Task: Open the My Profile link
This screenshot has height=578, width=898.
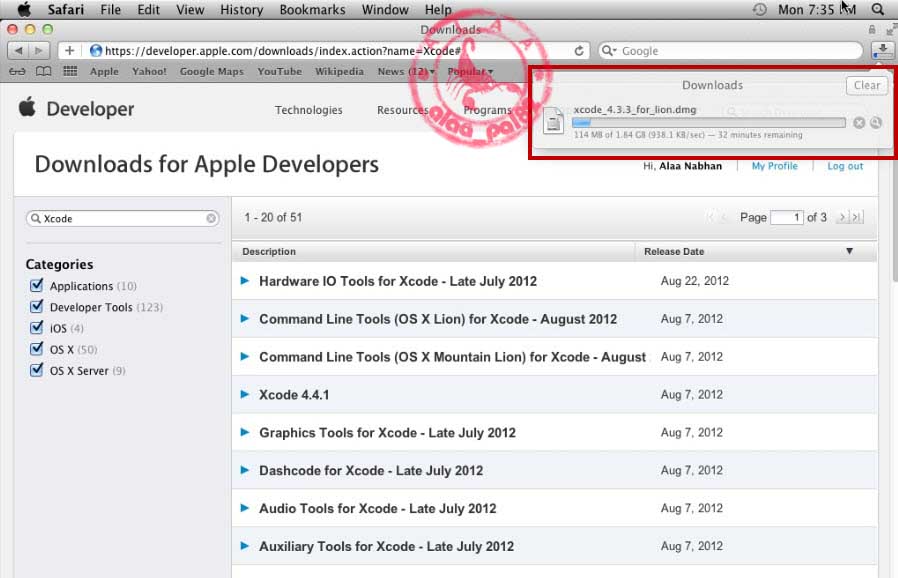Action: tap(774, 166)
